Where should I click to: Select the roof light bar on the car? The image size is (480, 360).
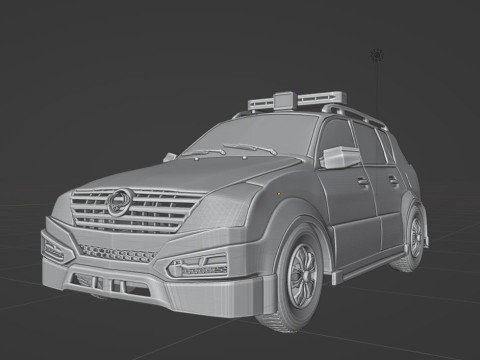coord(297,100)
